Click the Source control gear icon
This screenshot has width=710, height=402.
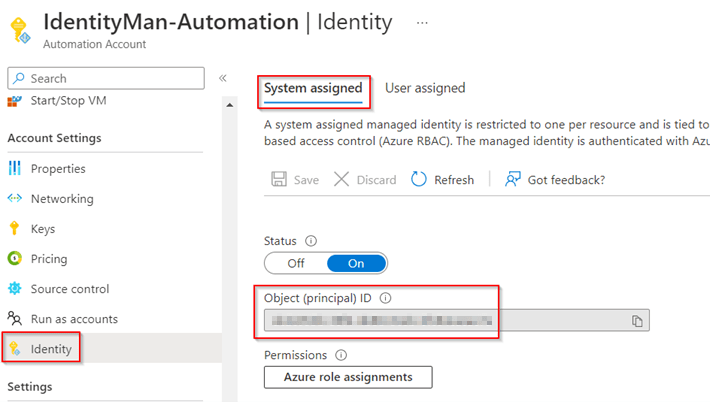(15, 289)
